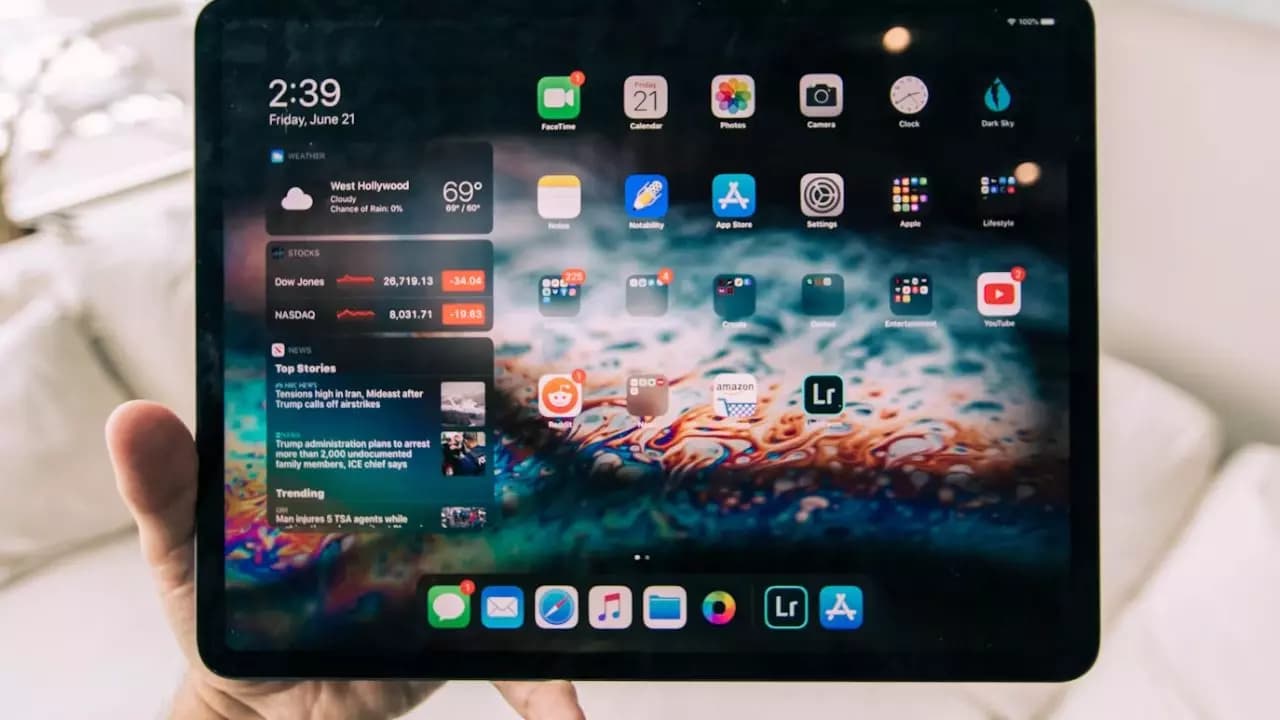Open the Camera app
The height and width of the screenshot is (720, 1280).
coord(821,96)
